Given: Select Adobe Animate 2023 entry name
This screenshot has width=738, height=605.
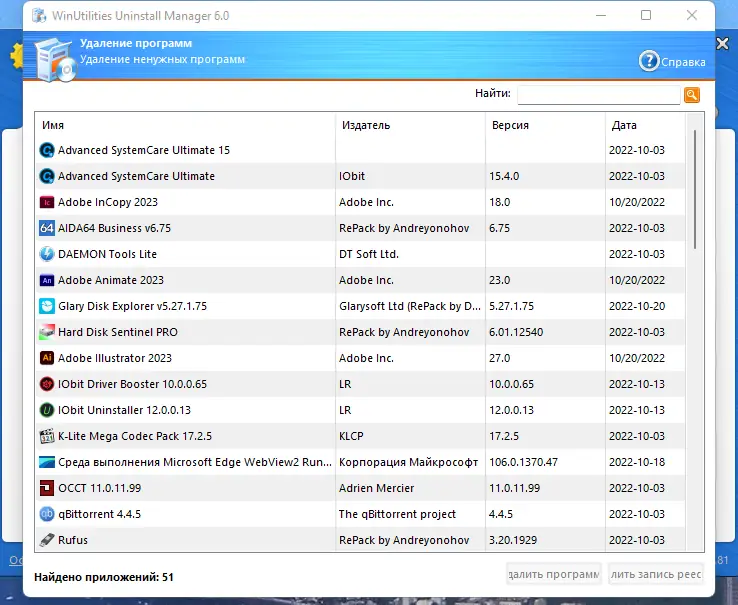Looking at the screenshot, I should 111,280.
